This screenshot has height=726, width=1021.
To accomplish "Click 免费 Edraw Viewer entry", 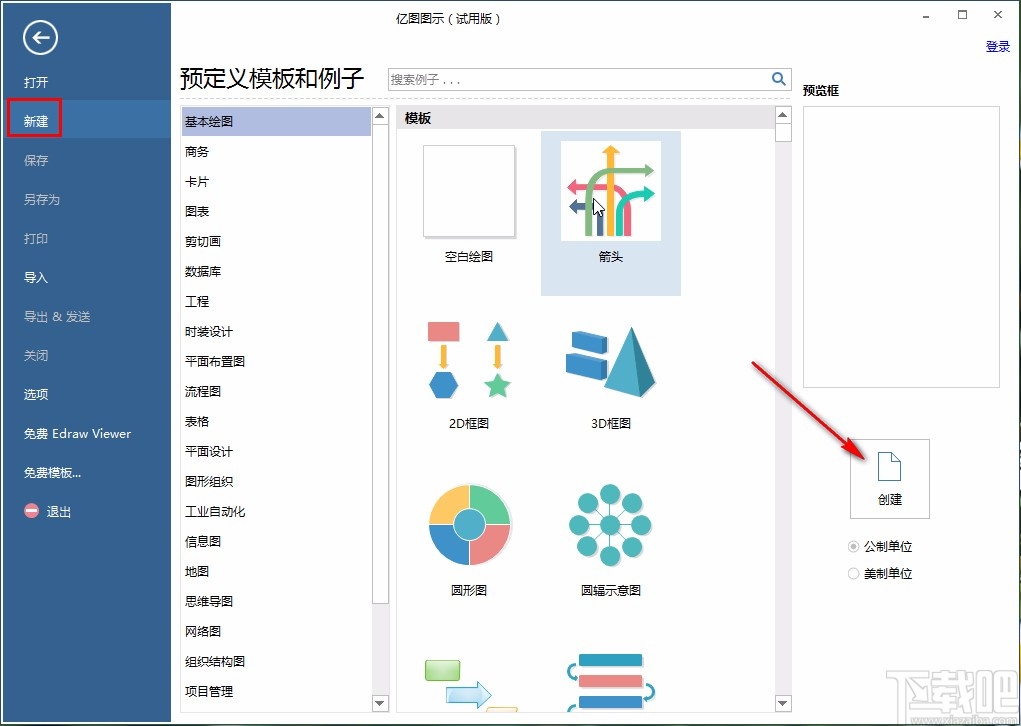I will (77, 434).
